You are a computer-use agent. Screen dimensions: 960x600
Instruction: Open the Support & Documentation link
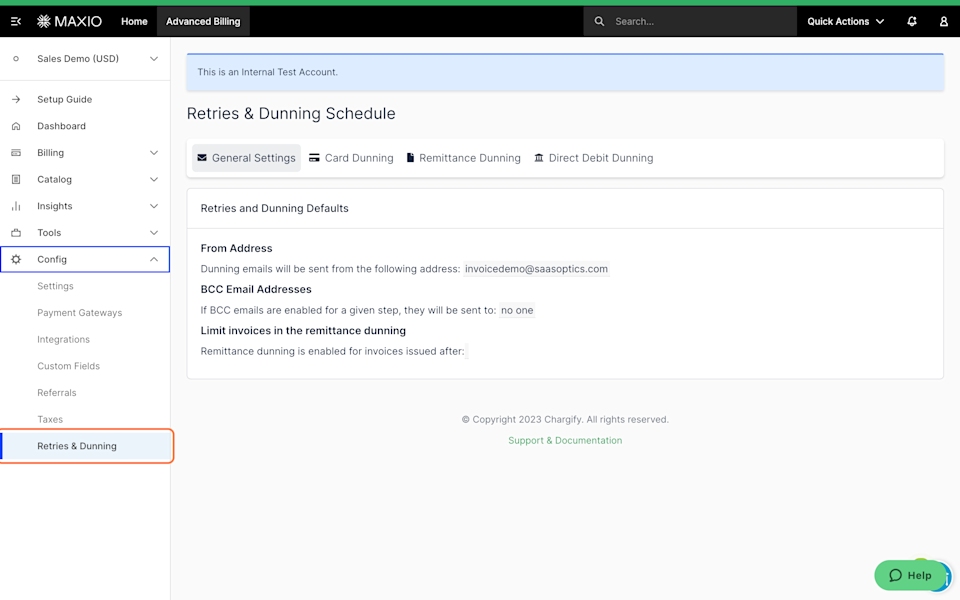point(565,440)
